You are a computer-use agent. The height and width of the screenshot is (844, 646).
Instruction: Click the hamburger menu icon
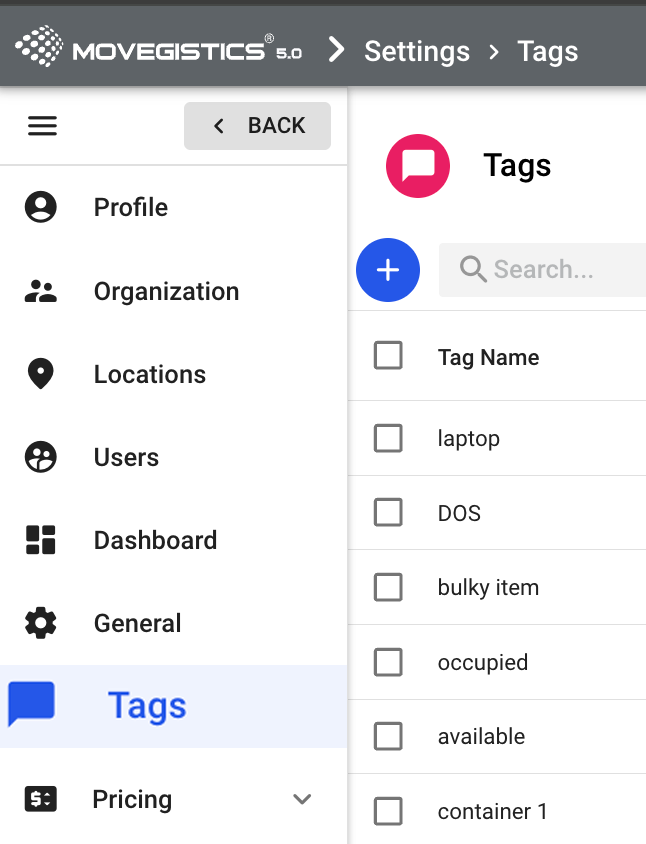[x=42, y=126]
